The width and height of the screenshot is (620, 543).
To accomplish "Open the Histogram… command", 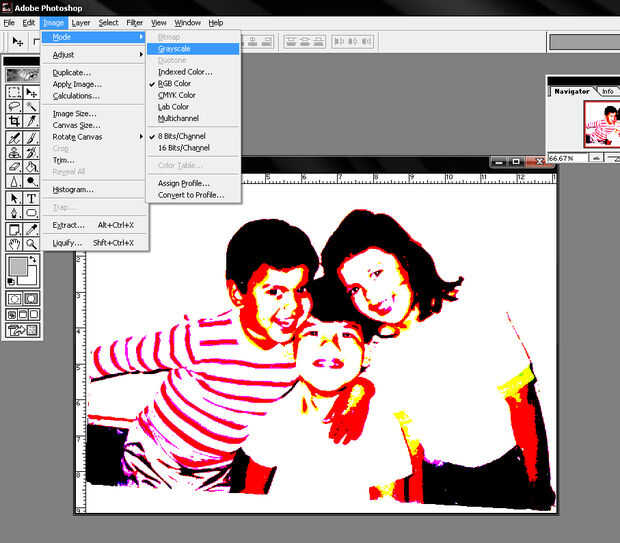I will point(95,190).
